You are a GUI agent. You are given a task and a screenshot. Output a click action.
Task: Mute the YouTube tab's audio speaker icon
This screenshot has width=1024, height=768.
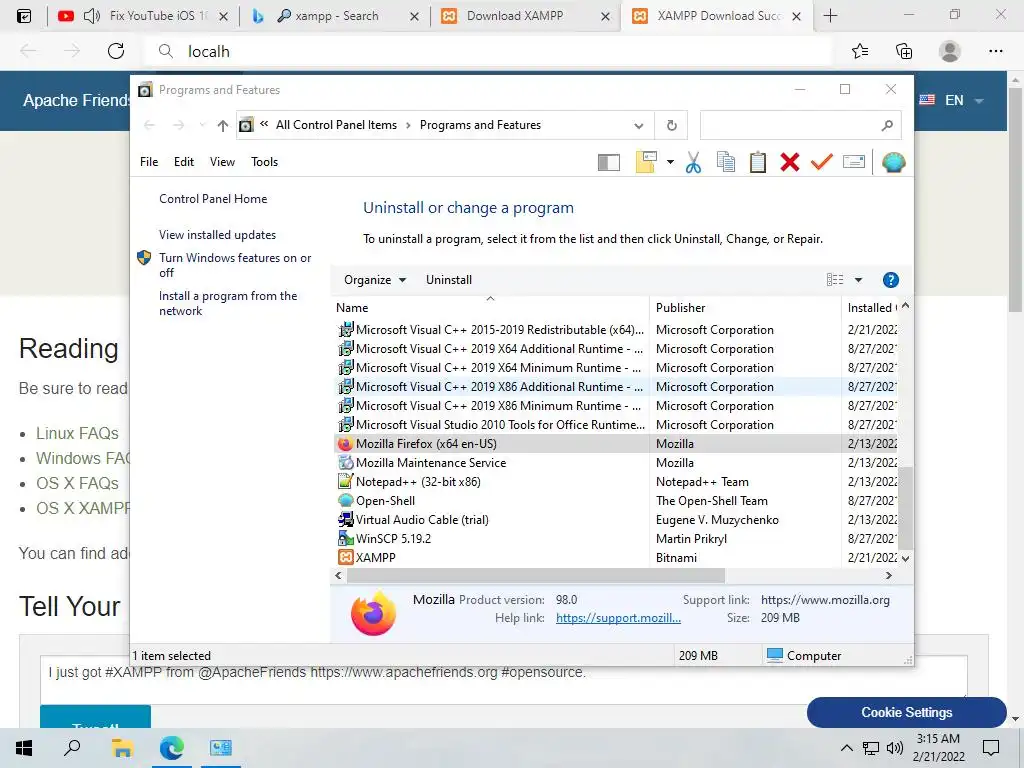92,16
